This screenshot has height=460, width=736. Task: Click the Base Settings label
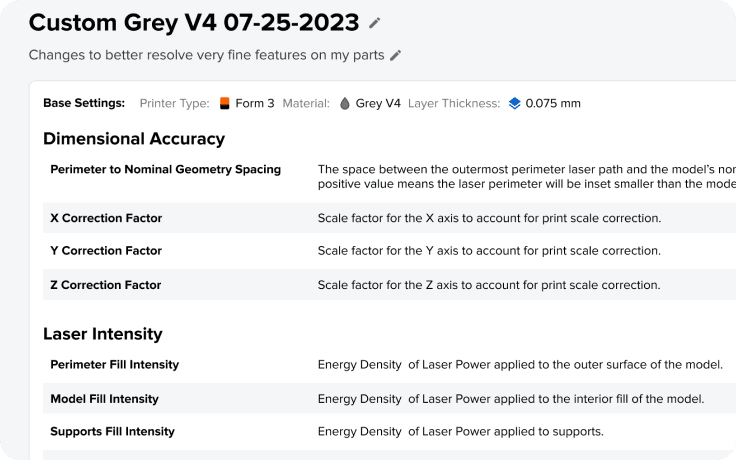(x=84, y=103)
